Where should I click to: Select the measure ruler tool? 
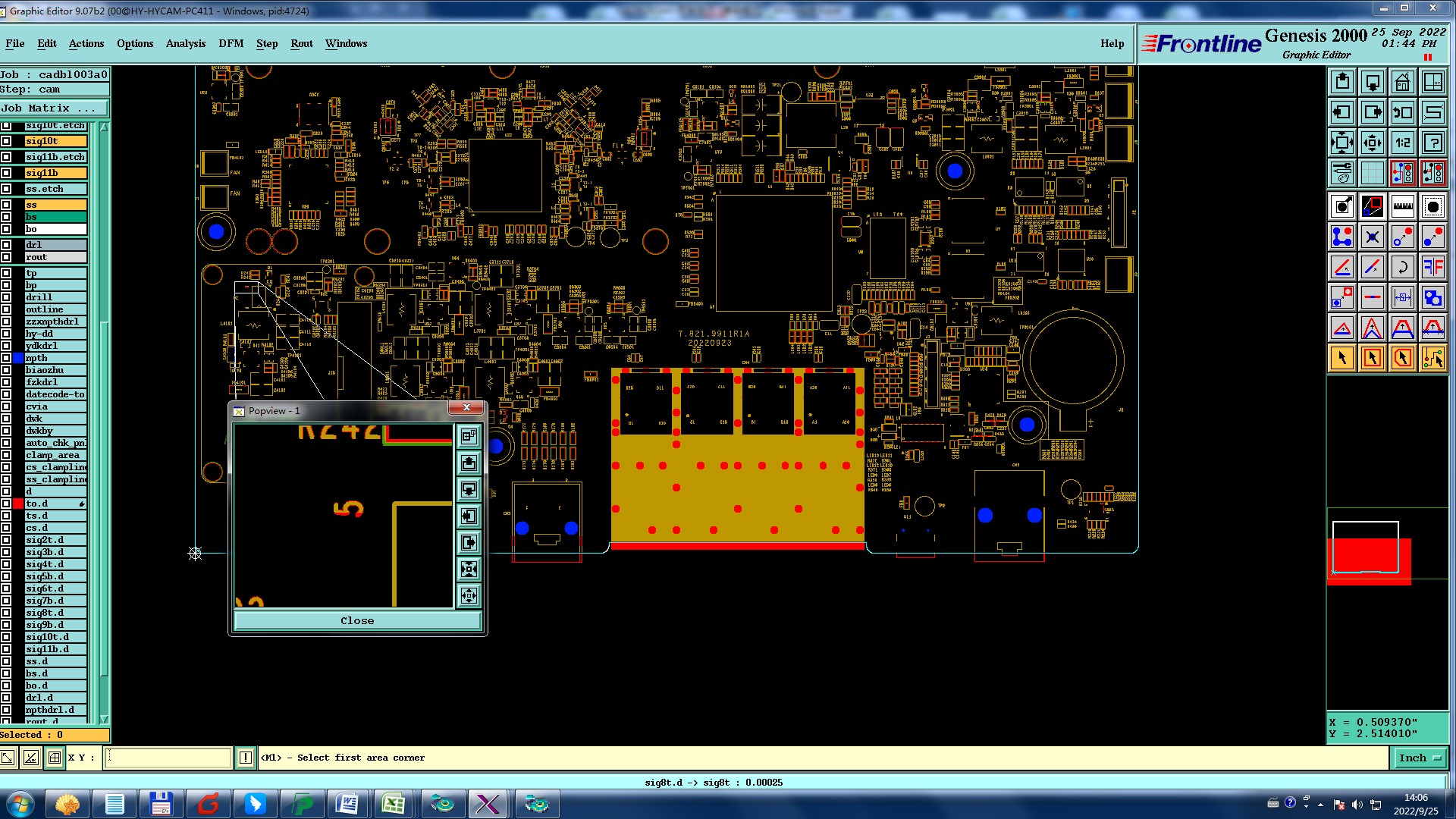pos(1402,206)
